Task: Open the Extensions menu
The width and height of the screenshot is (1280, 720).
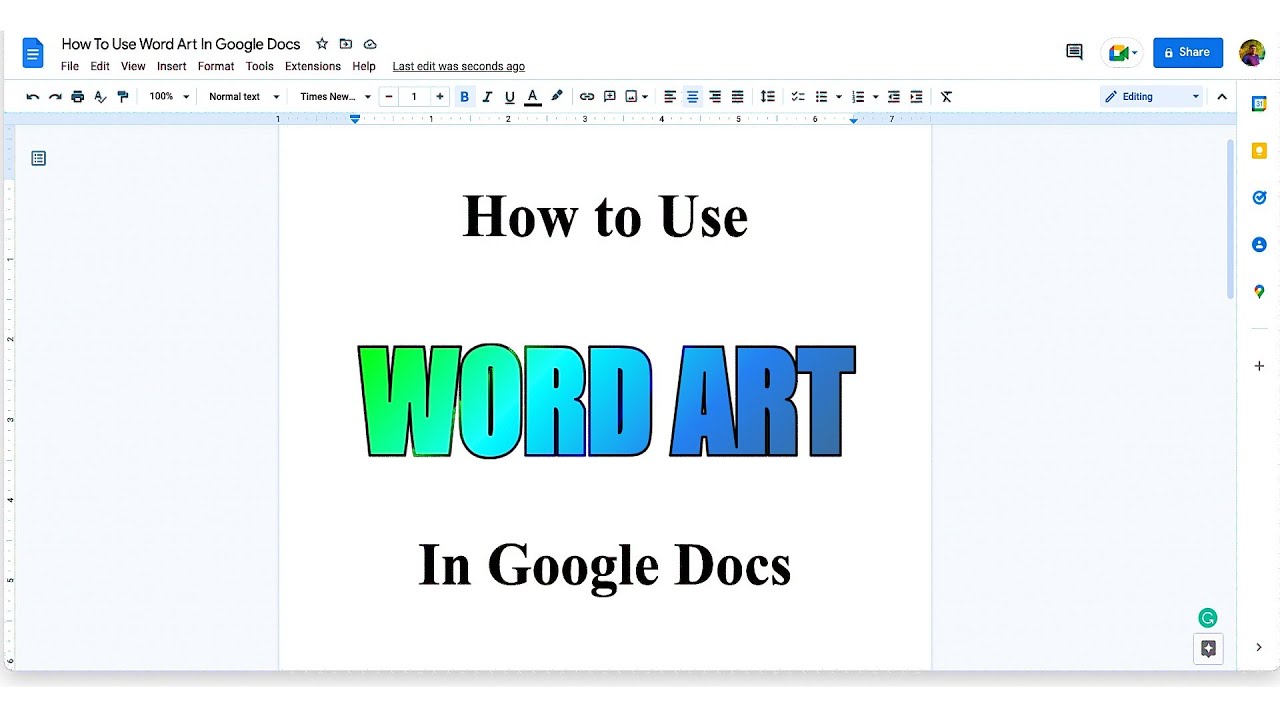Action: [x=312, y=66]
